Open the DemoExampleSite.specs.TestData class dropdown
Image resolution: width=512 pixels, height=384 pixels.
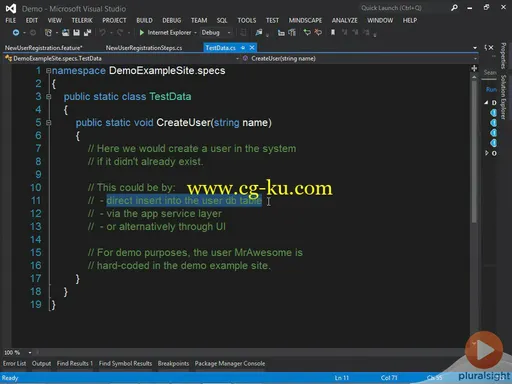pos(237,59)
